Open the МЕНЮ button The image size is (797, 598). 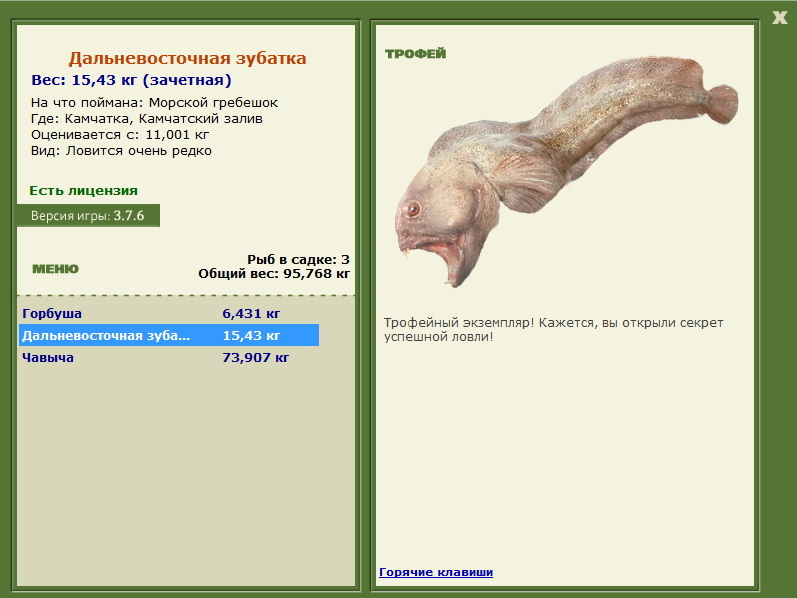pos(55,269)
